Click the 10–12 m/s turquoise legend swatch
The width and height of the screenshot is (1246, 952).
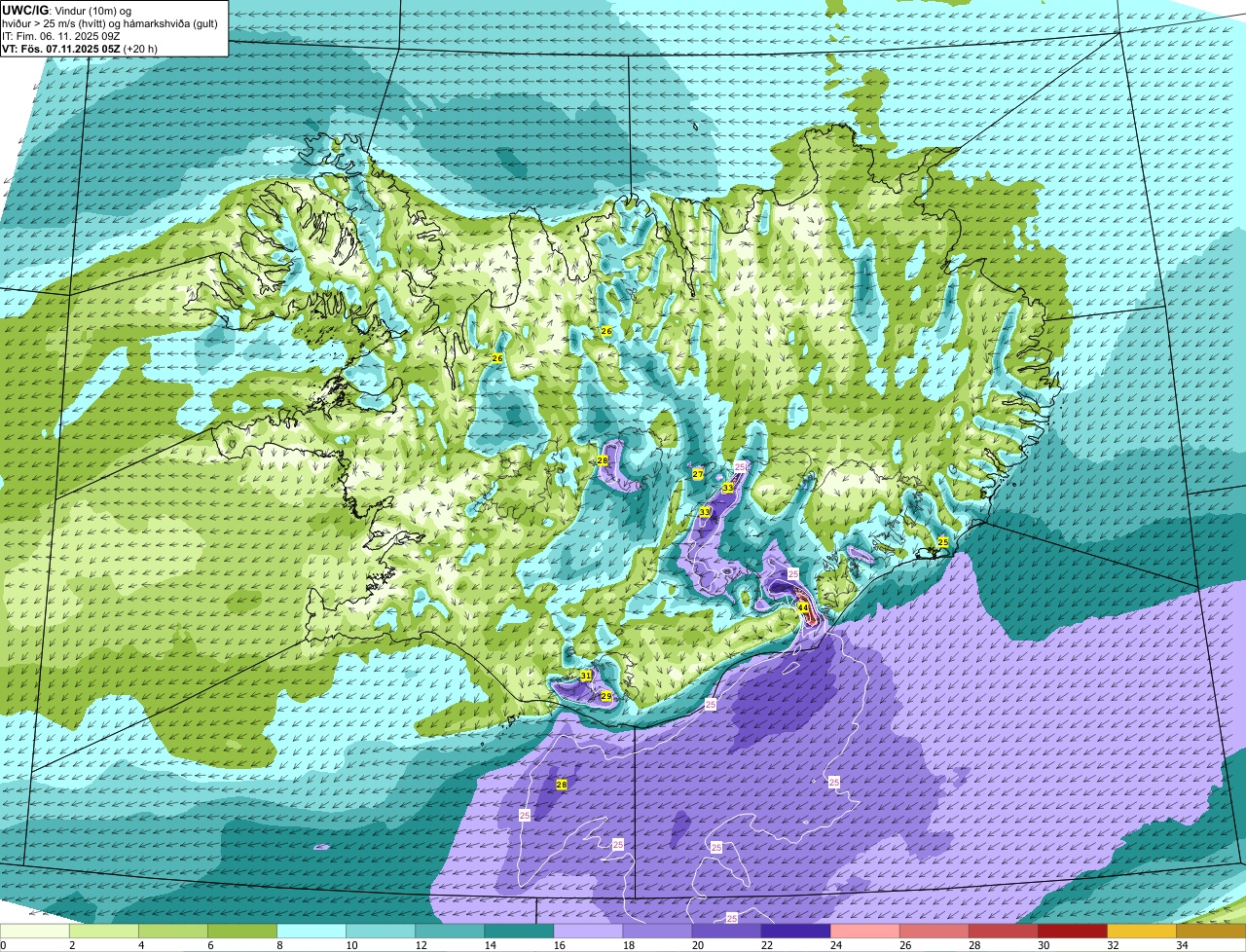click(x=381, y=932)
